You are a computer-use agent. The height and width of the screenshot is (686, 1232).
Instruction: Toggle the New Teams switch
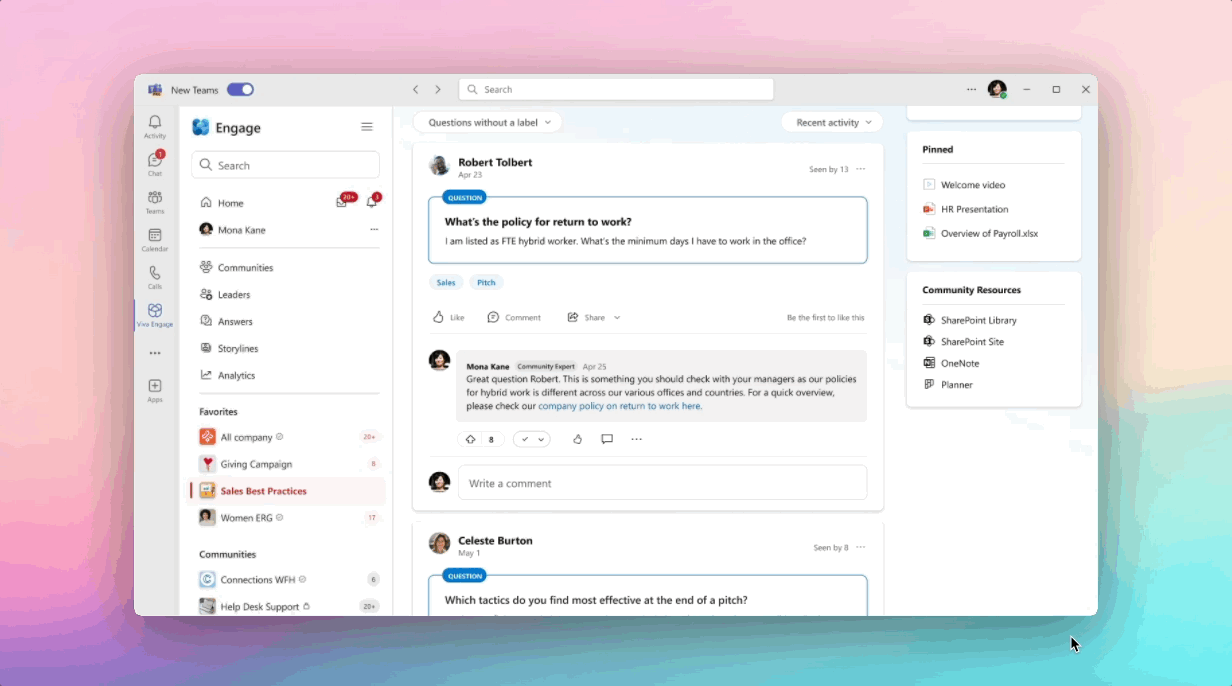[240, 90]
